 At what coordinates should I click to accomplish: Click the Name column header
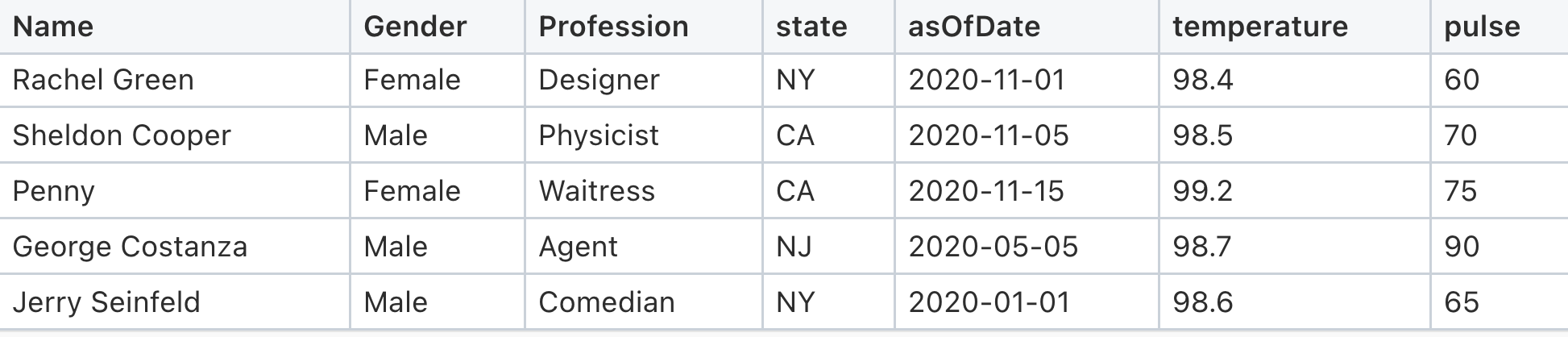pos(53,27)
